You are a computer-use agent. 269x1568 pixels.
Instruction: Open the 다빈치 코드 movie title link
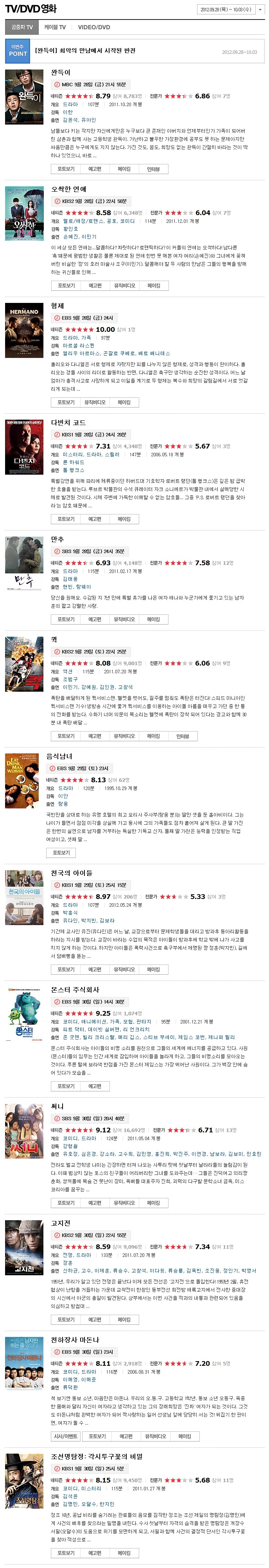pyautogui.click(x=68, y=422)
